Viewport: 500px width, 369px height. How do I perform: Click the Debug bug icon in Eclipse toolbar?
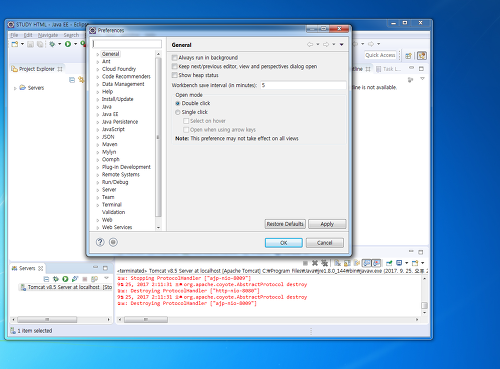(x=52, y=44)
